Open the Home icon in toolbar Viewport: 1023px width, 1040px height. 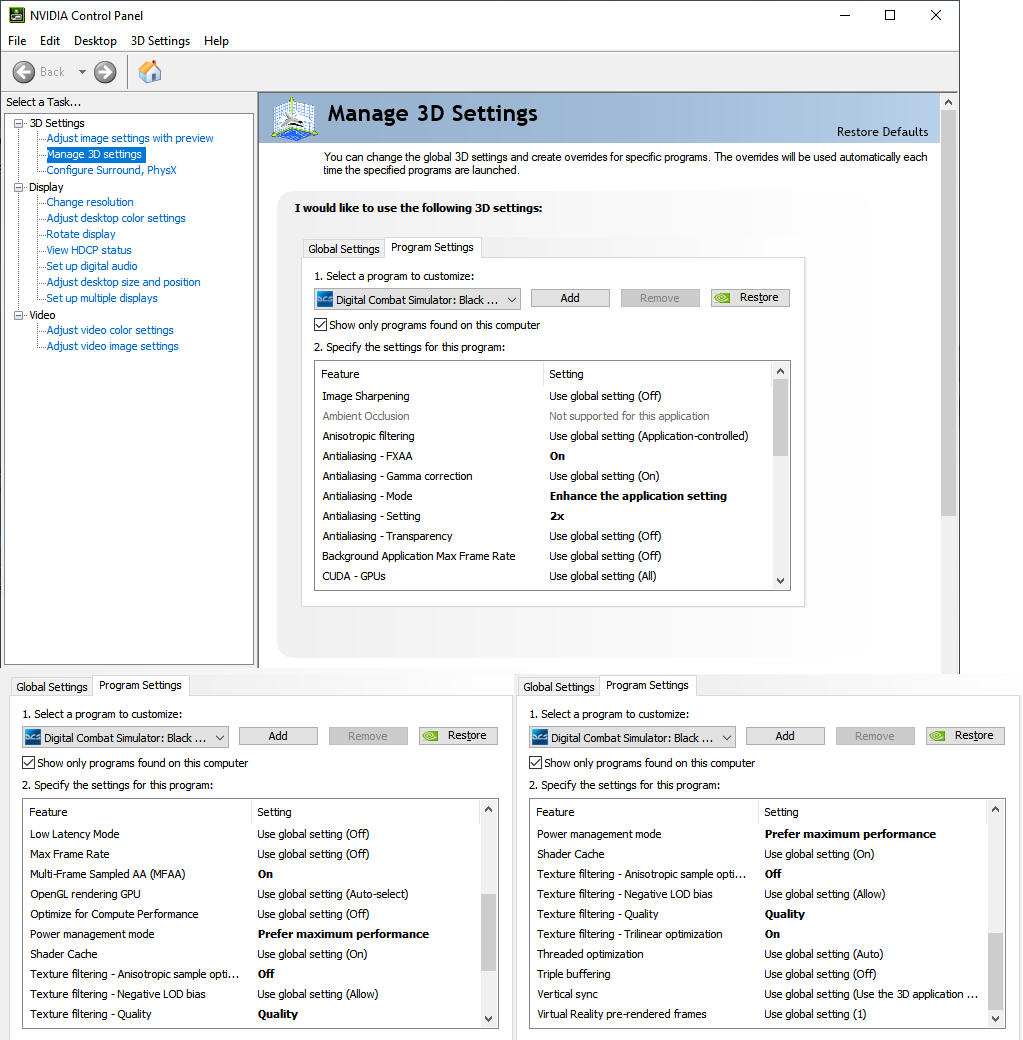pos(150,72)
